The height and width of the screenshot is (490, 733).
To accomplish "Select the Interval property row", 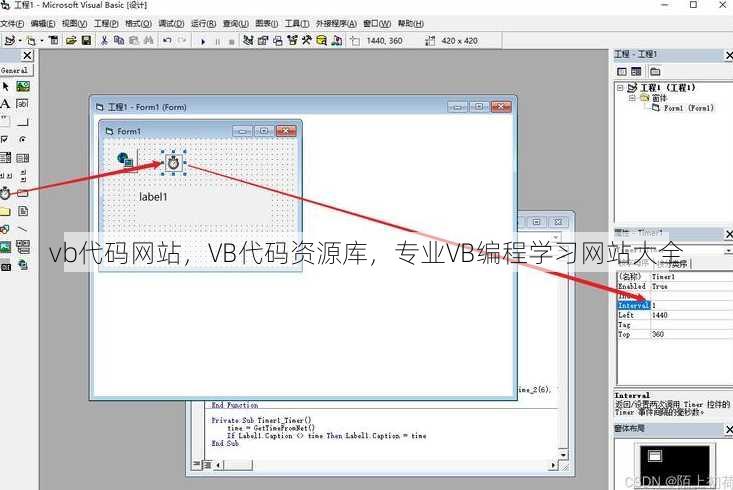I will [x=675, y=305].
